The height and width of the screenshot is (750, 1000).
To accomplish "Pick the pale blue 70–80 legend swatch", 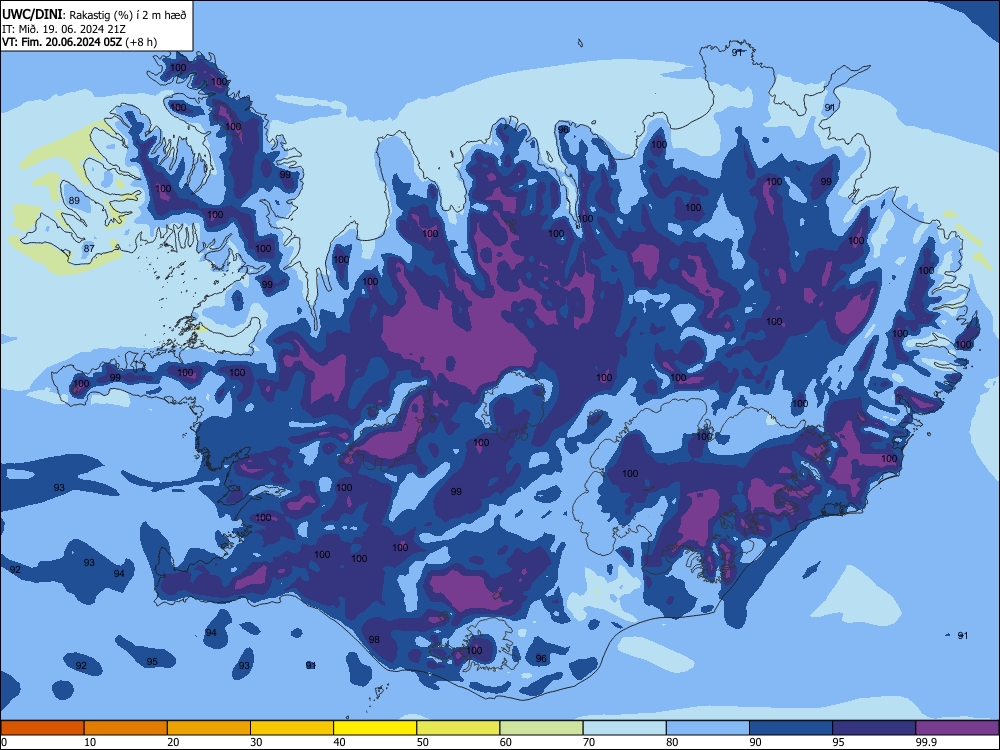I will (x=624, y=728).
